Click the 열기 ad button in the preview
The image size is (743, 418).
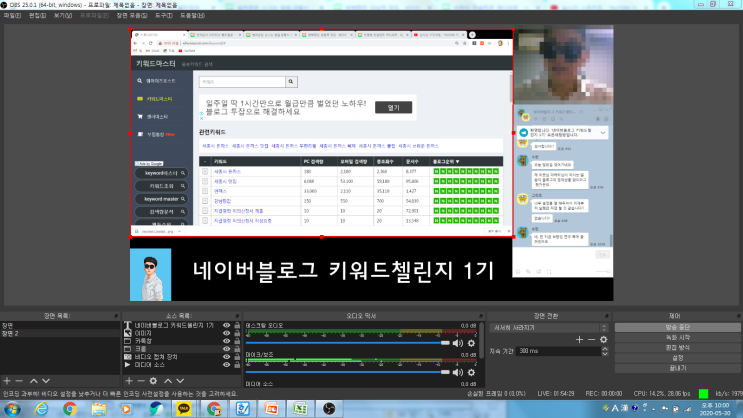click(x=393, y=108)
